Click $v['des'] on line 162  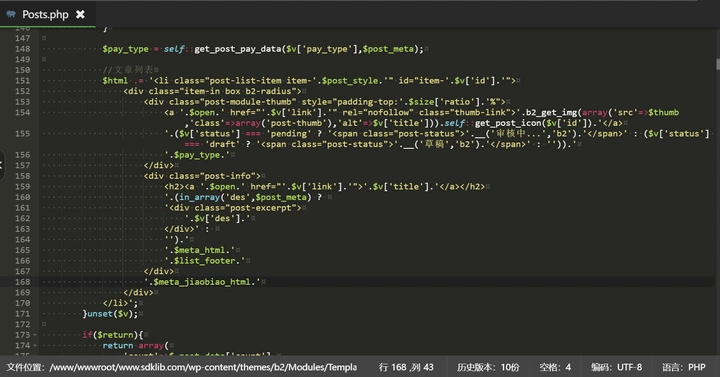pyautogui.click(x=218, y=218)
